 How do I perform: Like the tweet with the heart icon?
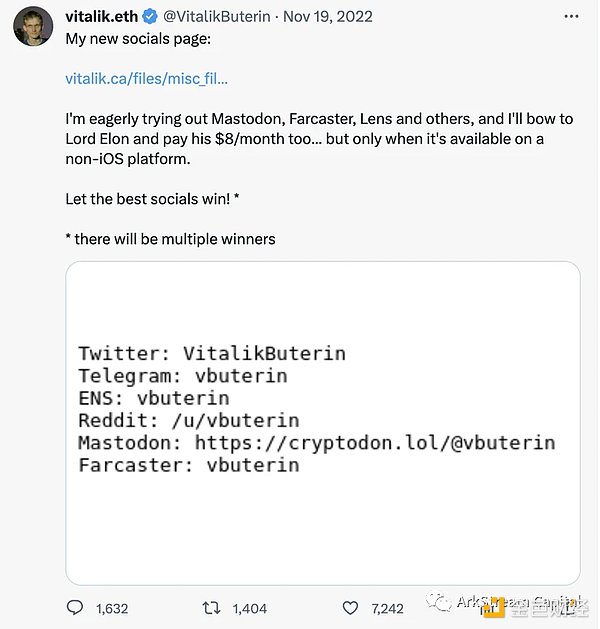pos(350,607)
